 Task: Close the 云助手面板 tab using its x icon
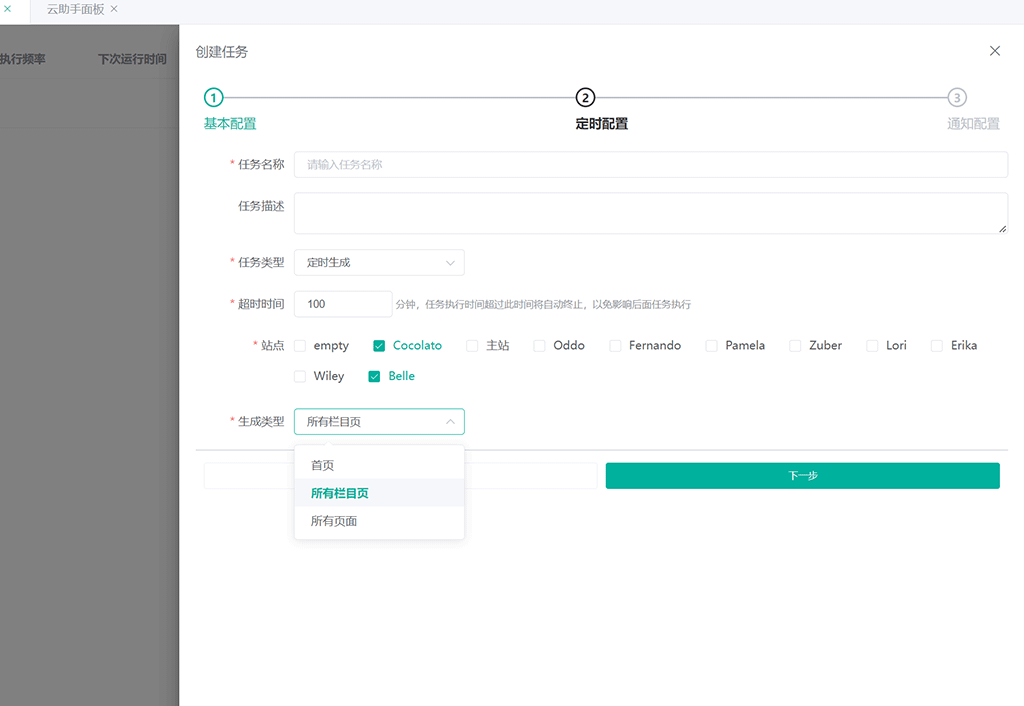pyautogui.click(x=114, y=9)
